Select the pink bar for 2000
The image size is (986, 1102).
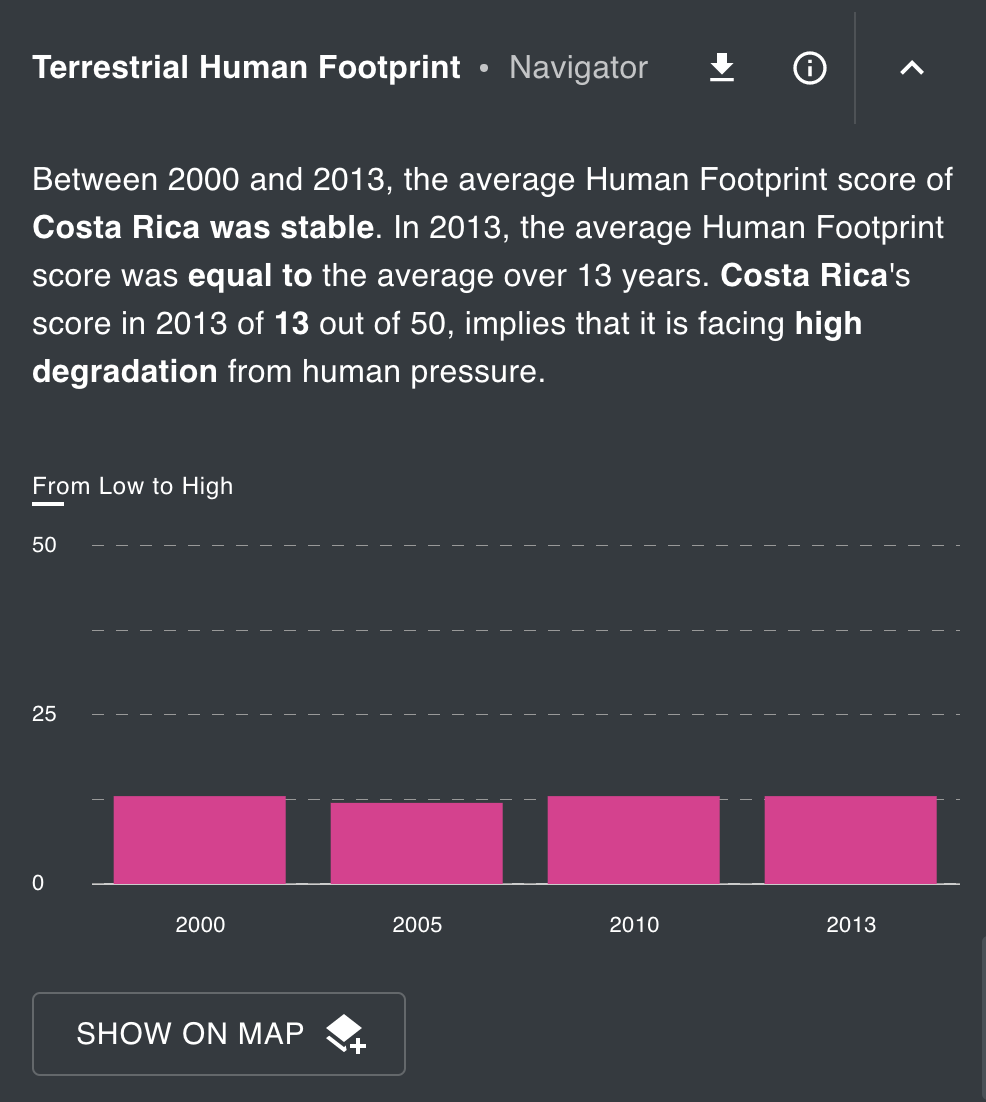point(200,840)
